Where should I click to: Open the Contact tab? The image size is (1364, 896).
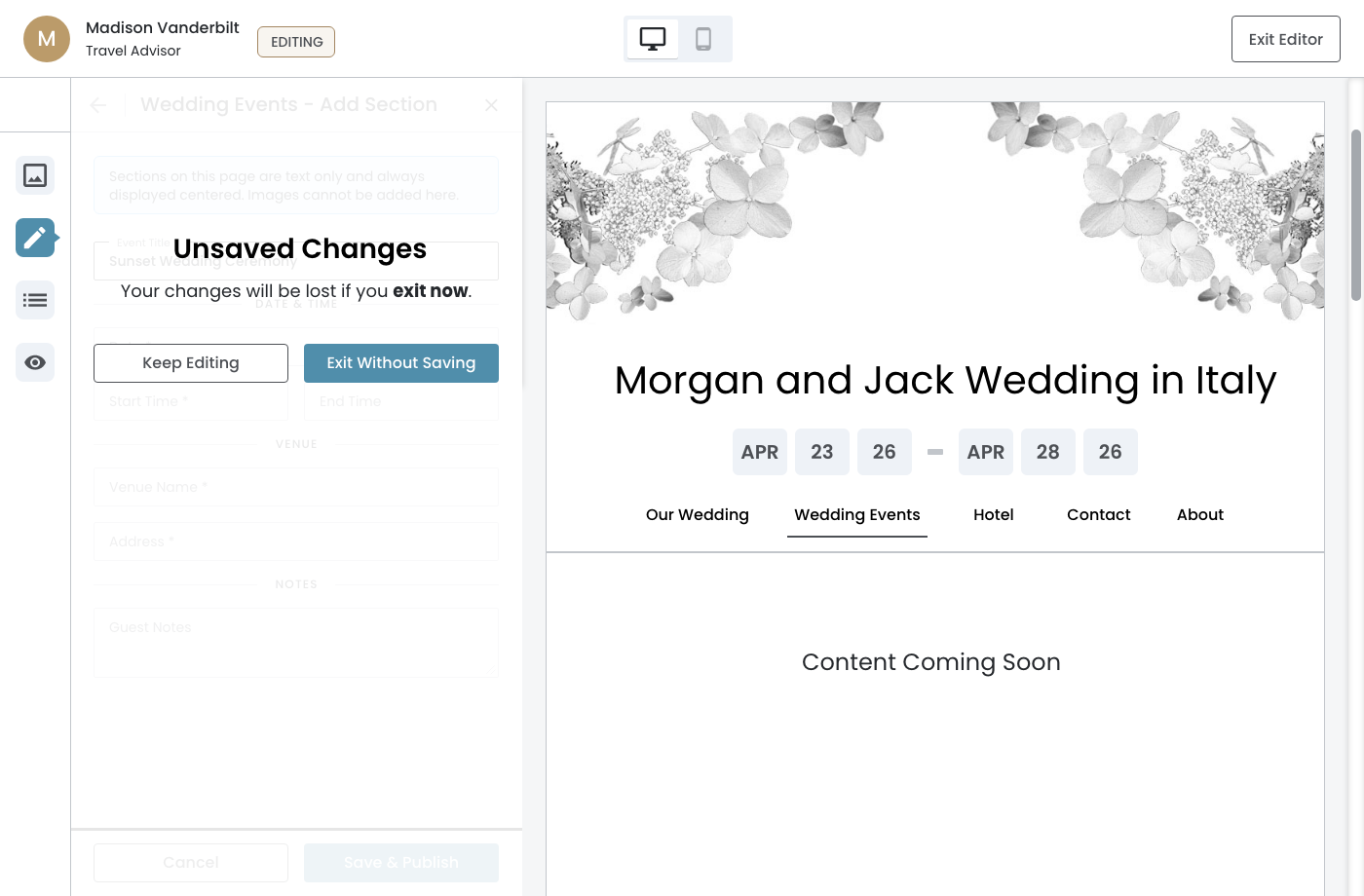(1098, 515)
